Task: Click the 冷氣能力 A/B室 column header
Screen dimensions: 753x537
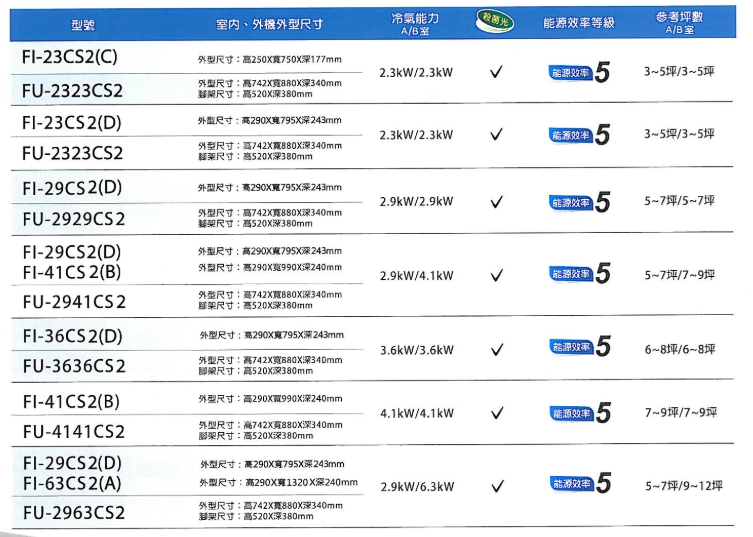Action: (412, 24)
